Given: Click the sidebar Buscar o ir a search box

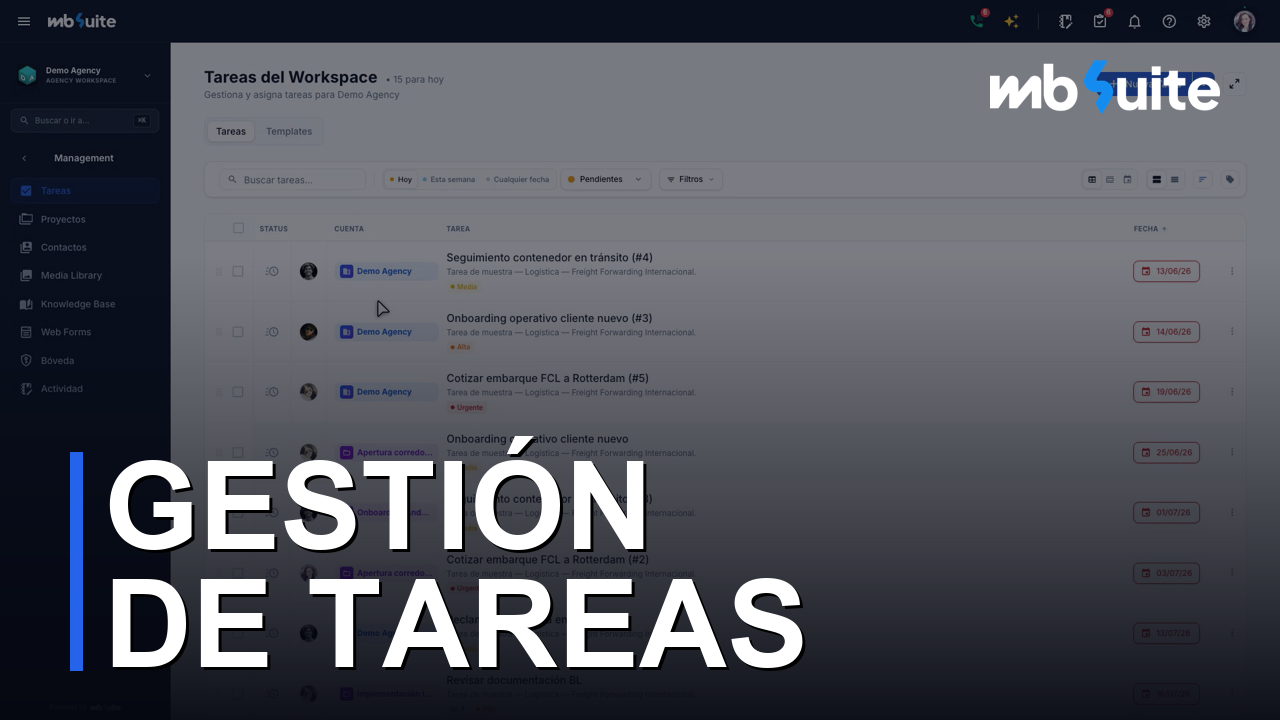Looking at the screenshot, I should click(85, 120).
